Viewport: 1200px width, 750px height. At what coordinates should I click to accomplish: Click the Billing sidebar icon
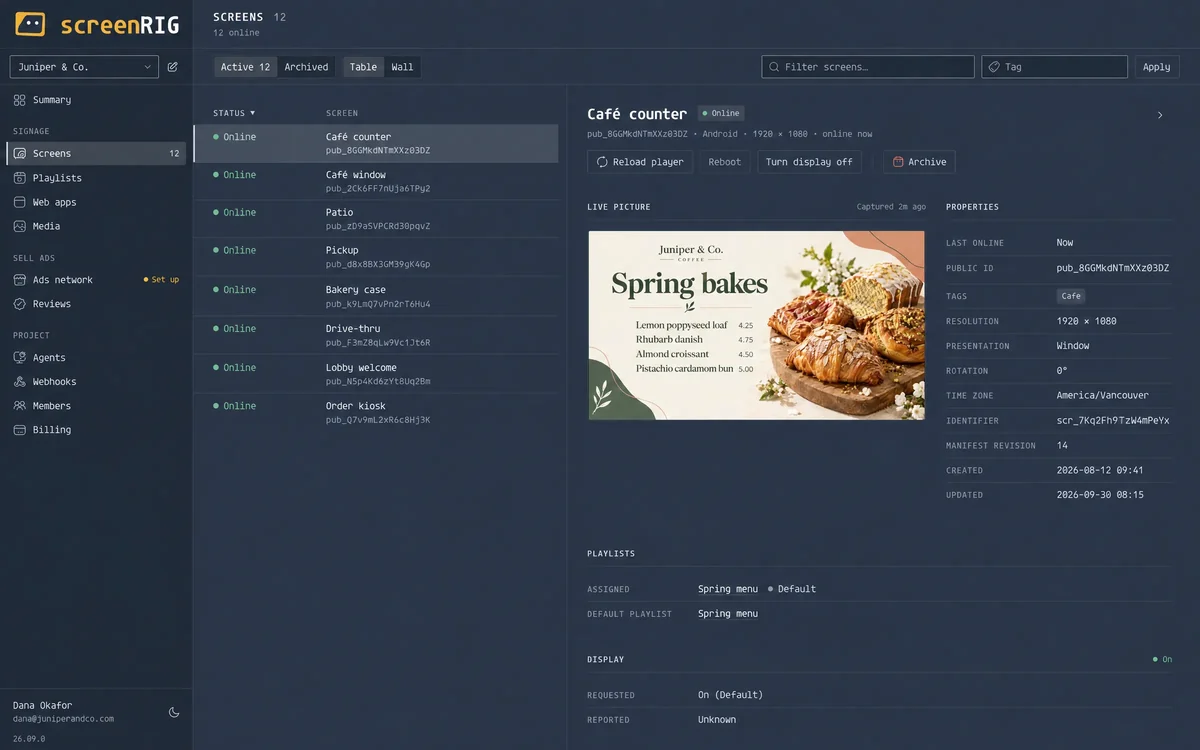20,430
